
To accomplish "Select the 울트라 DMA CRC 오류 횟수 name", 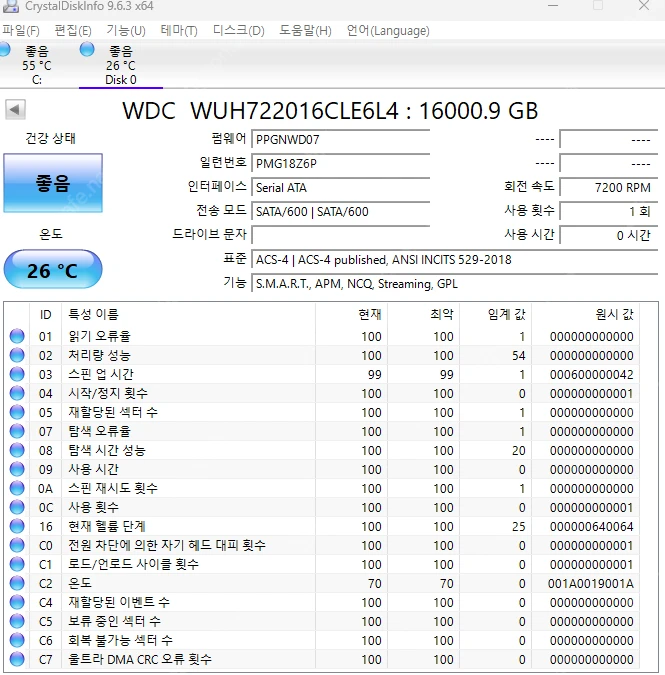I will point(140,659).
